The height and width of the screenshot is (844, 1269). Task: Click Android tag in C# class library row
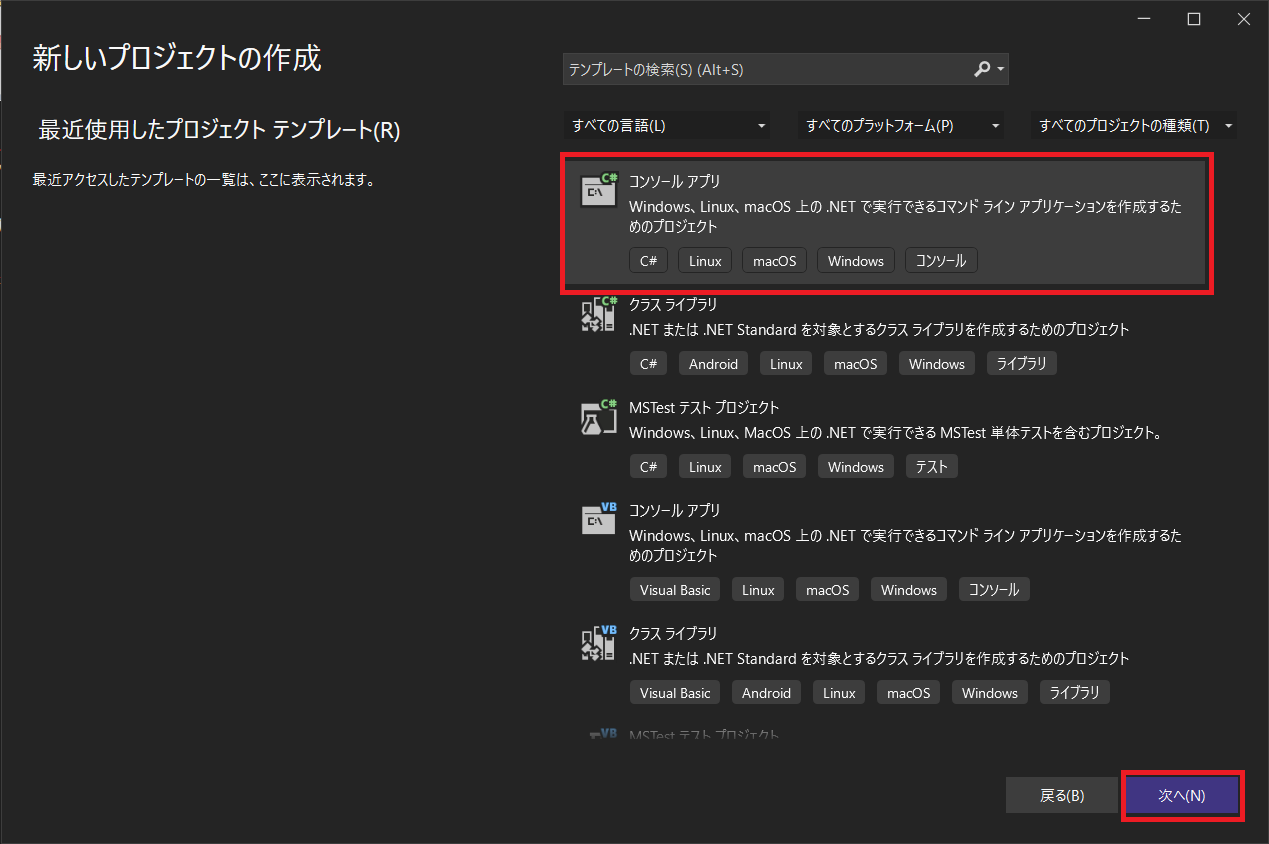(714, 364)
